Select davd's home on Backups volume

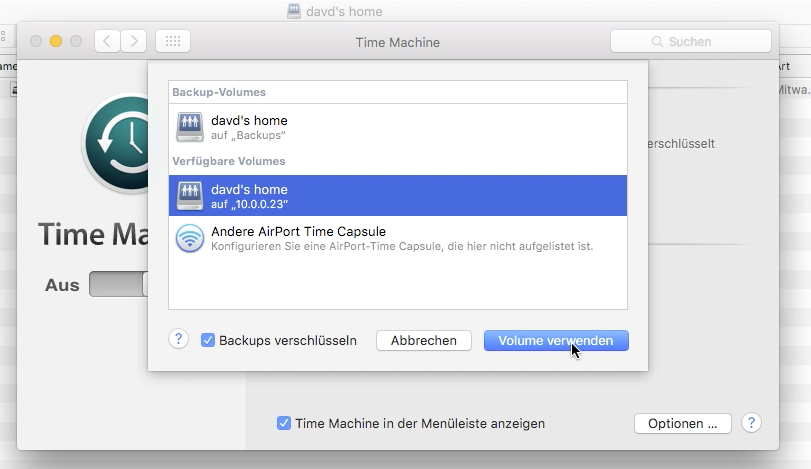point(398,127)
